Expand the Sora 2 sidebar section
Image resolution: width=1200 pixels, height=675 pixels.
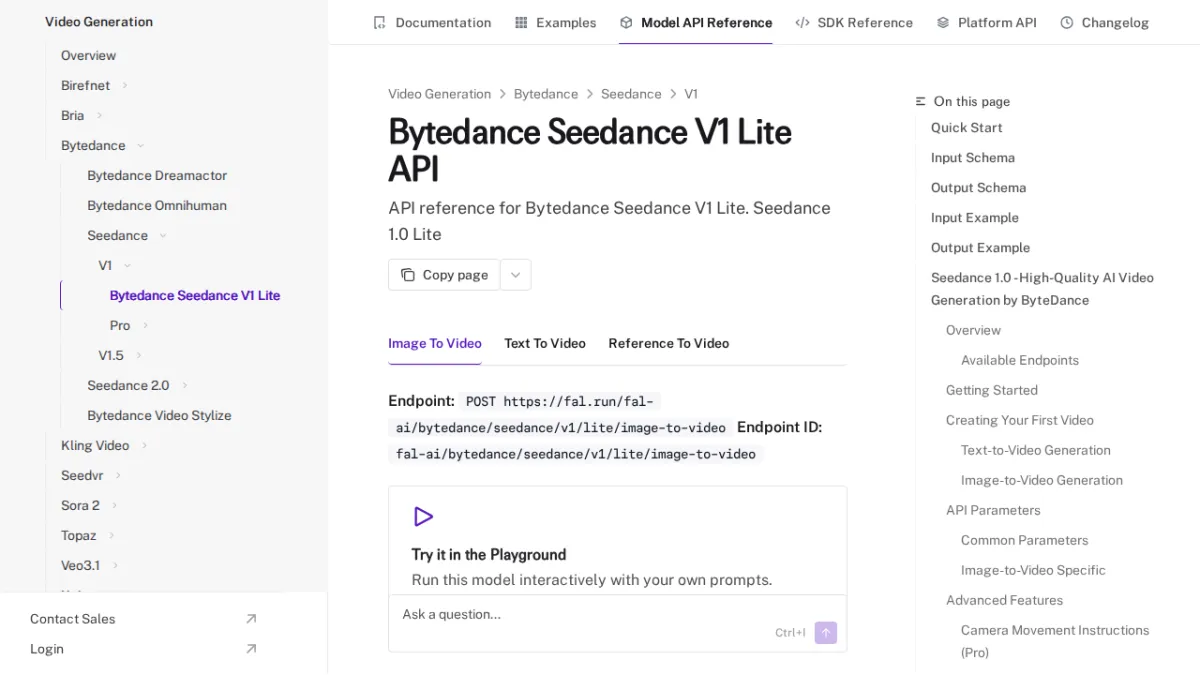click(115, 505)
